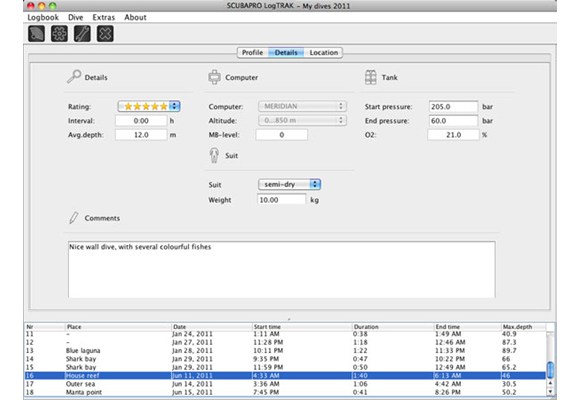580x400 pixels.
Task: Click the Tank section icon
Action: pos(370,77)
